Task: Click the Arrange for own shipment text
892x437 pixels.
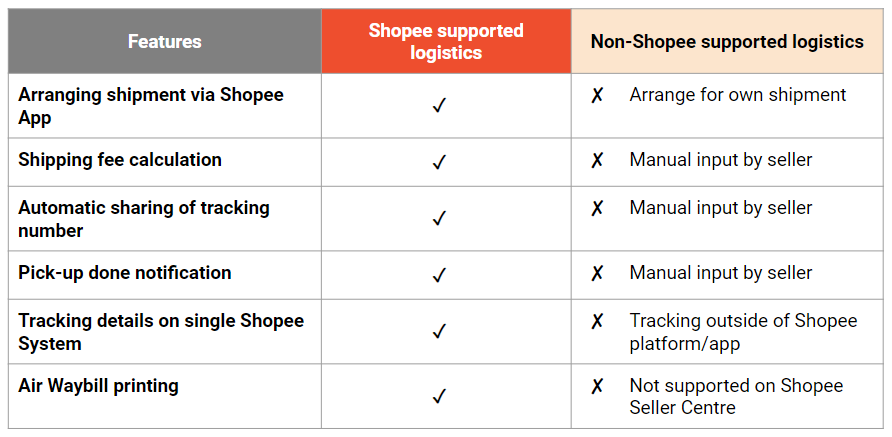Action: coord(738,95)
